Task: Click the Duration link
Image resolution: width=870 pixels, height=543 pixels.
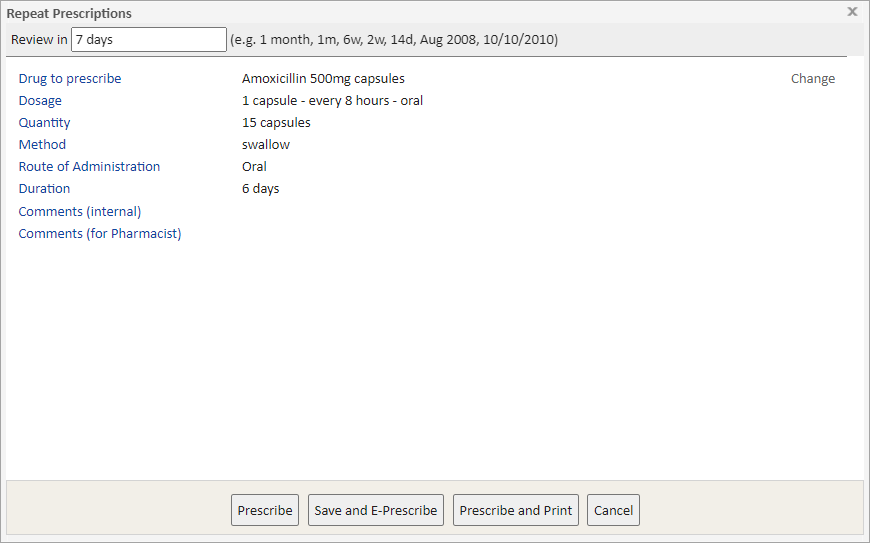Action: (x=44, y=189)
